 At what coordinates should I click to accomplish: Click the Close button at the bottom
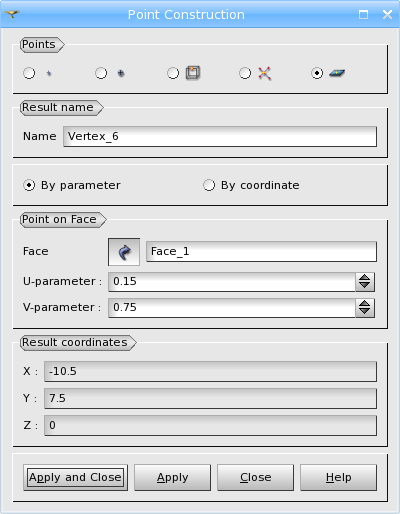(x=256, y=478)
